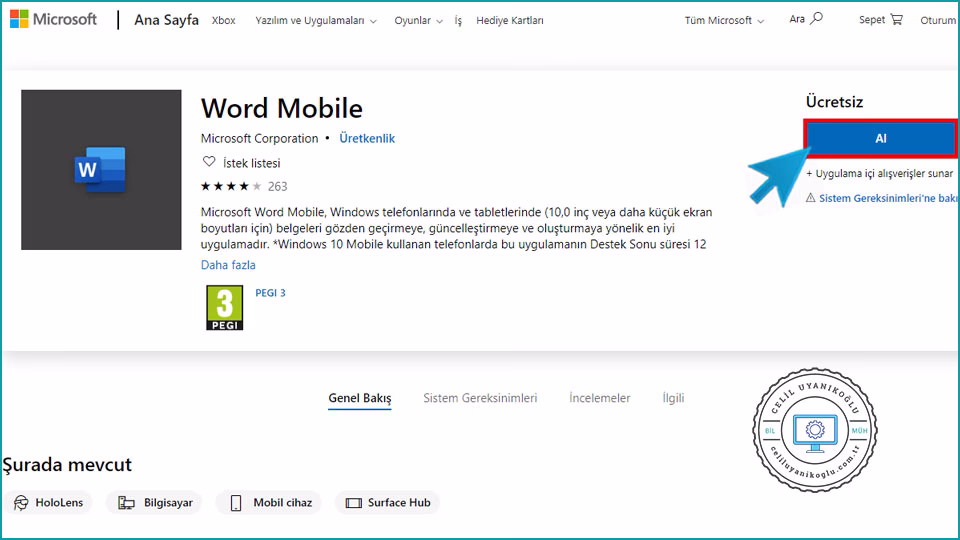Go to the Xbox menu item

point(223,20)
